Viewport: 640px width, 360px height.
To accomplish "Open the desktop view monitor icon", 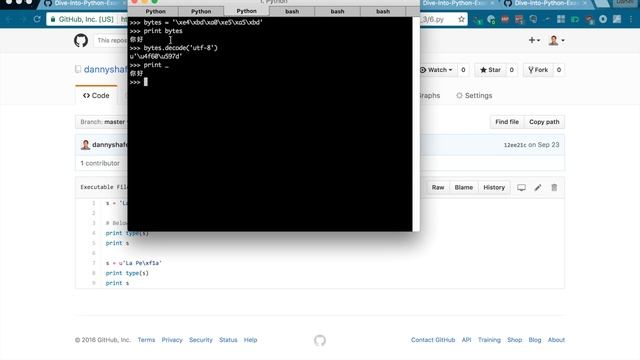I will (x=521, y=187).
